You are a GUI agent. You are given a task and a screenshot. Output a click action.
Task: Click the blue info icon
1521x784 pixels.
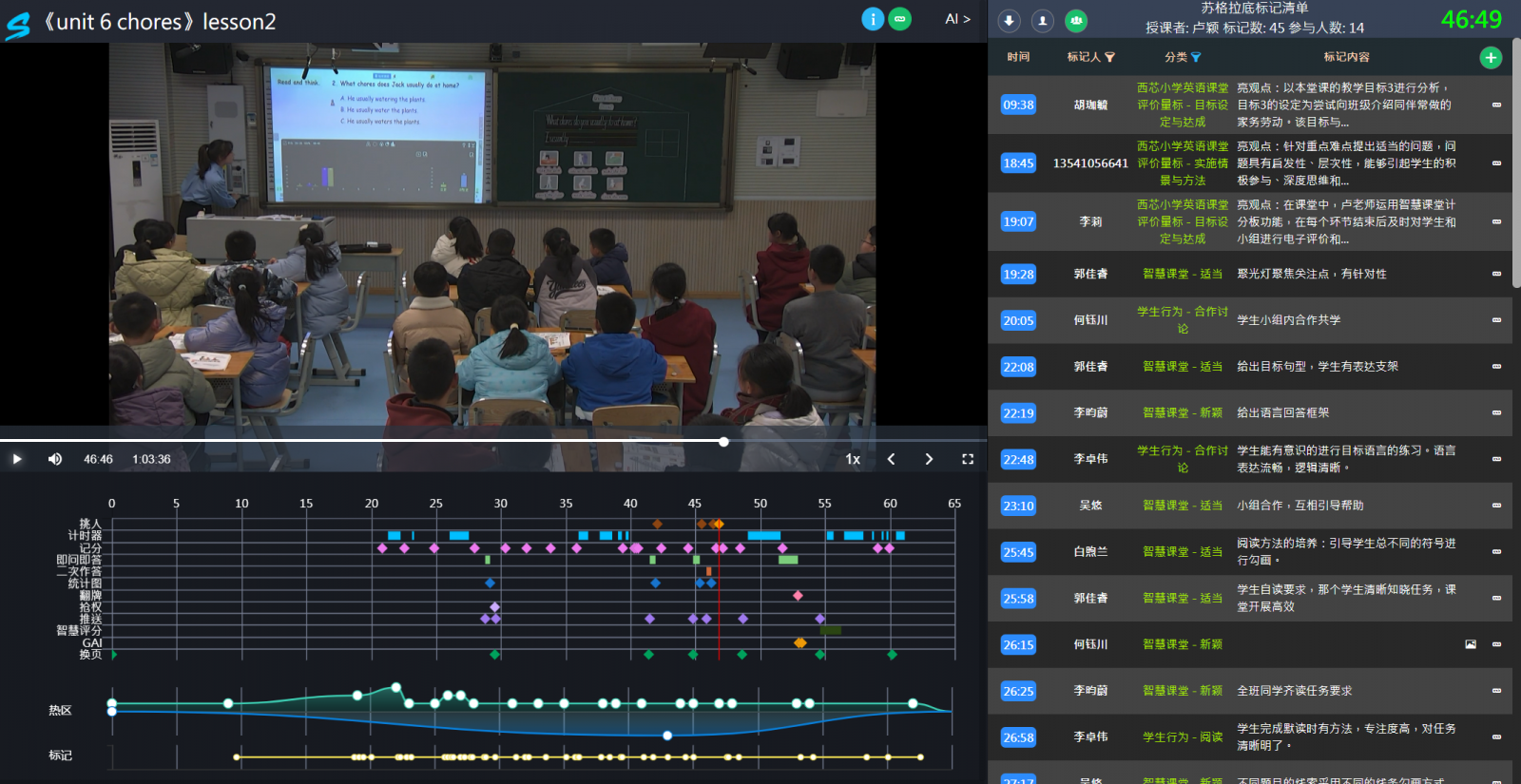click(x=872, y=19)
